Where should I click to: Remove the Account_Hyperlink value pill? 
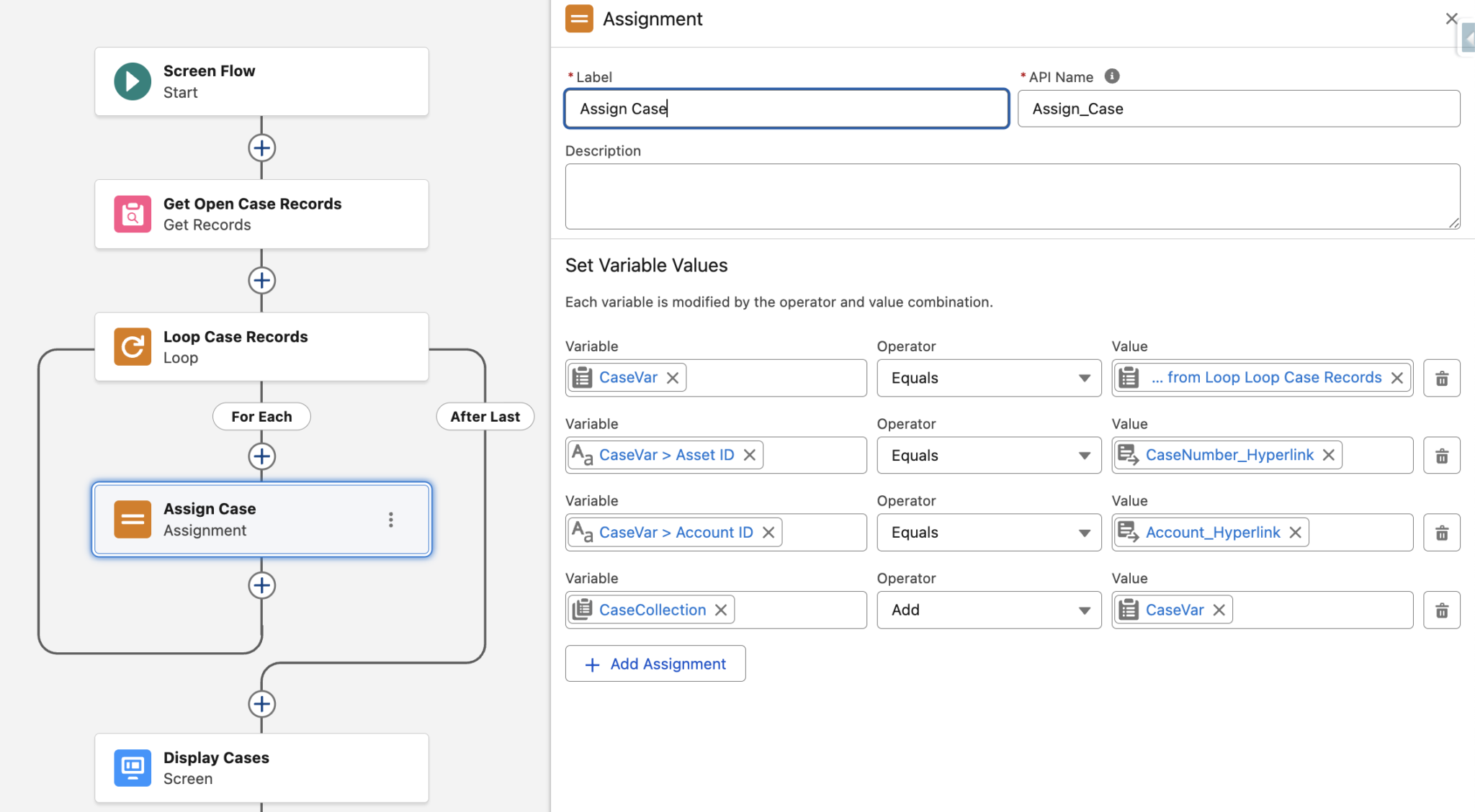point(1296,532)
